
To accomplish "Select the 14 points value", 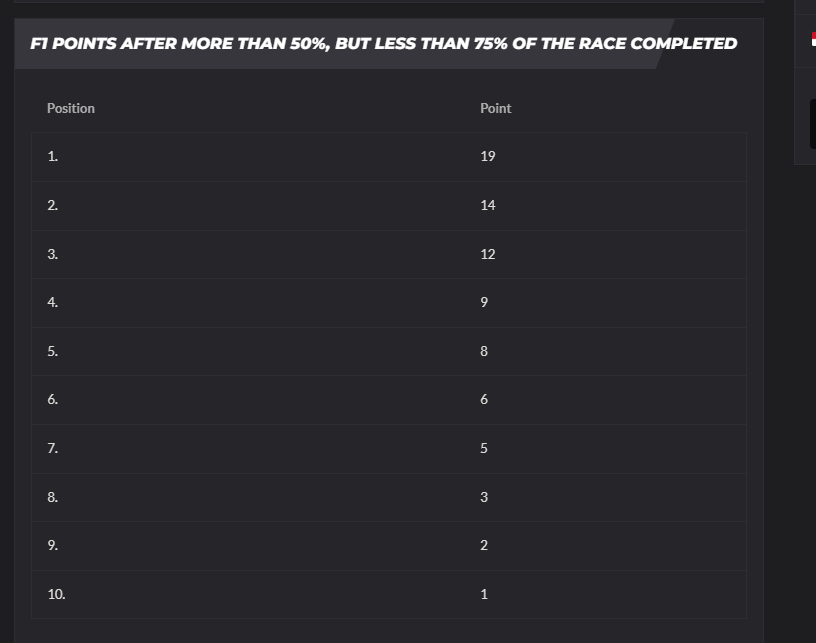I will pyautogui.click(x=488, y=205).
